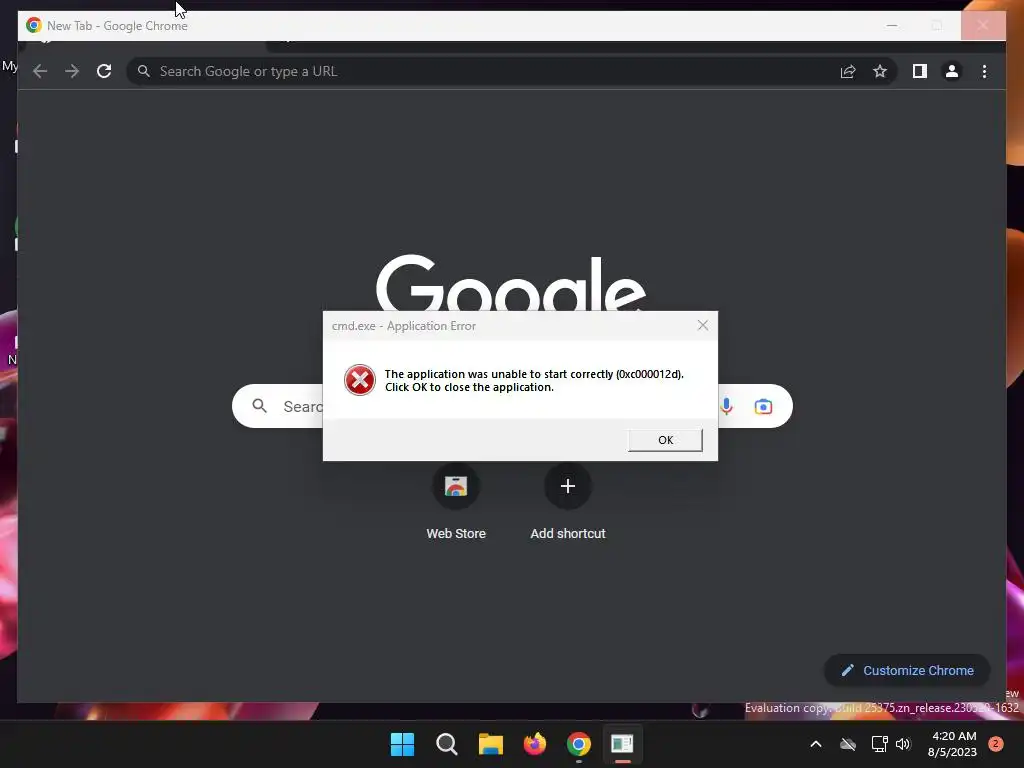The height and width of the screenshot is (768, 1024).
Task: Open the Windows Start menu
Action: 402,744
